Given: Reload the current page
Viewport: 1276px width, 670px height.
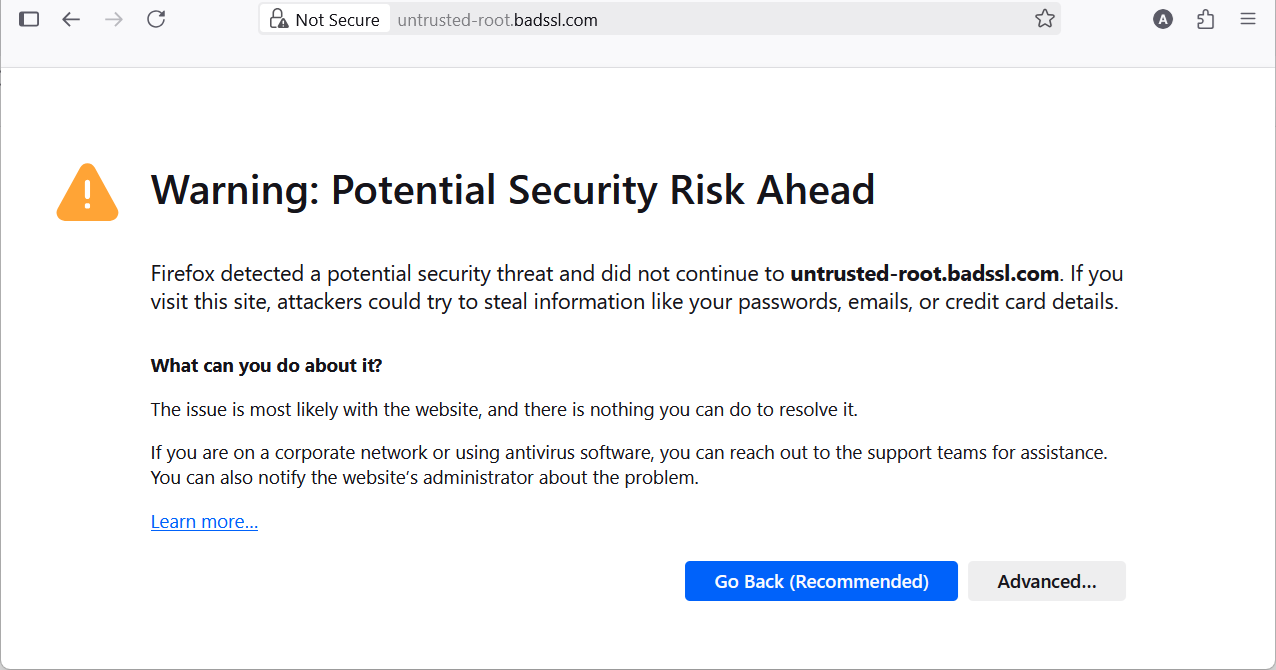Looking at the screenshot, I should coord(156,19).
